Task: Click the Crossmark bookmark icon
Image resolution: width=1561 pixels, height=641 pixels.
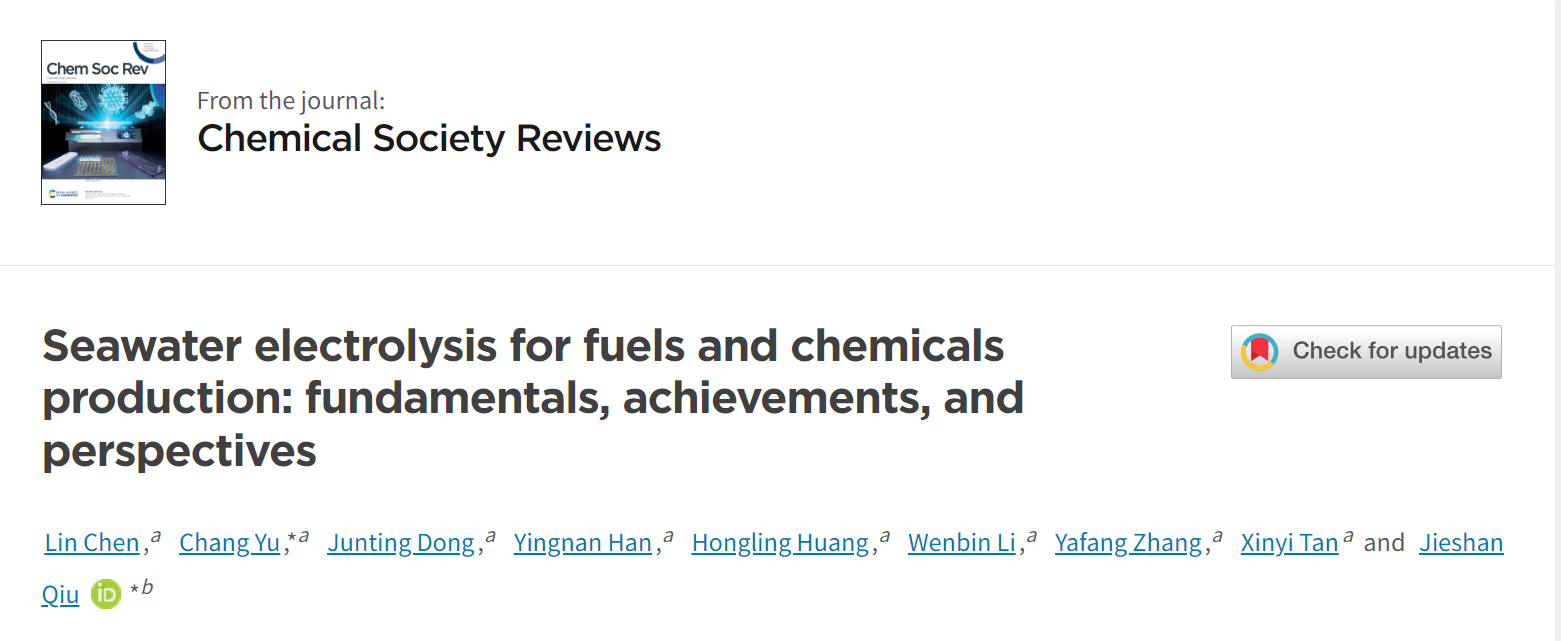Action: pos(1260,352)
